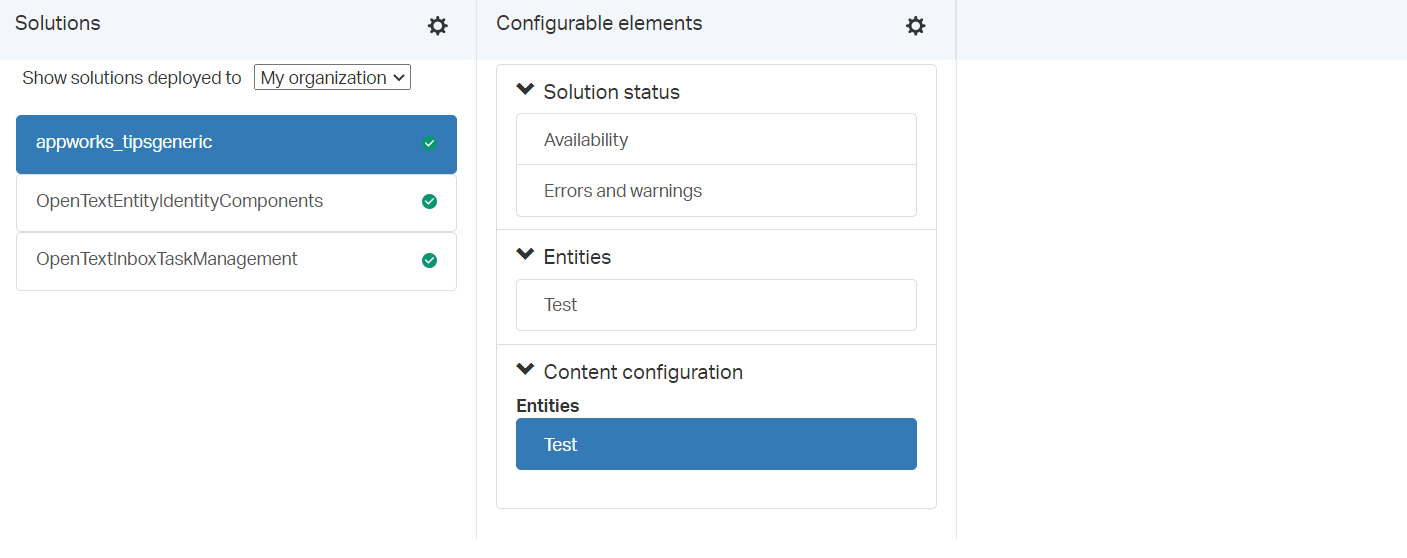Open the Configurable elements gear settings

tap(916, 26)
